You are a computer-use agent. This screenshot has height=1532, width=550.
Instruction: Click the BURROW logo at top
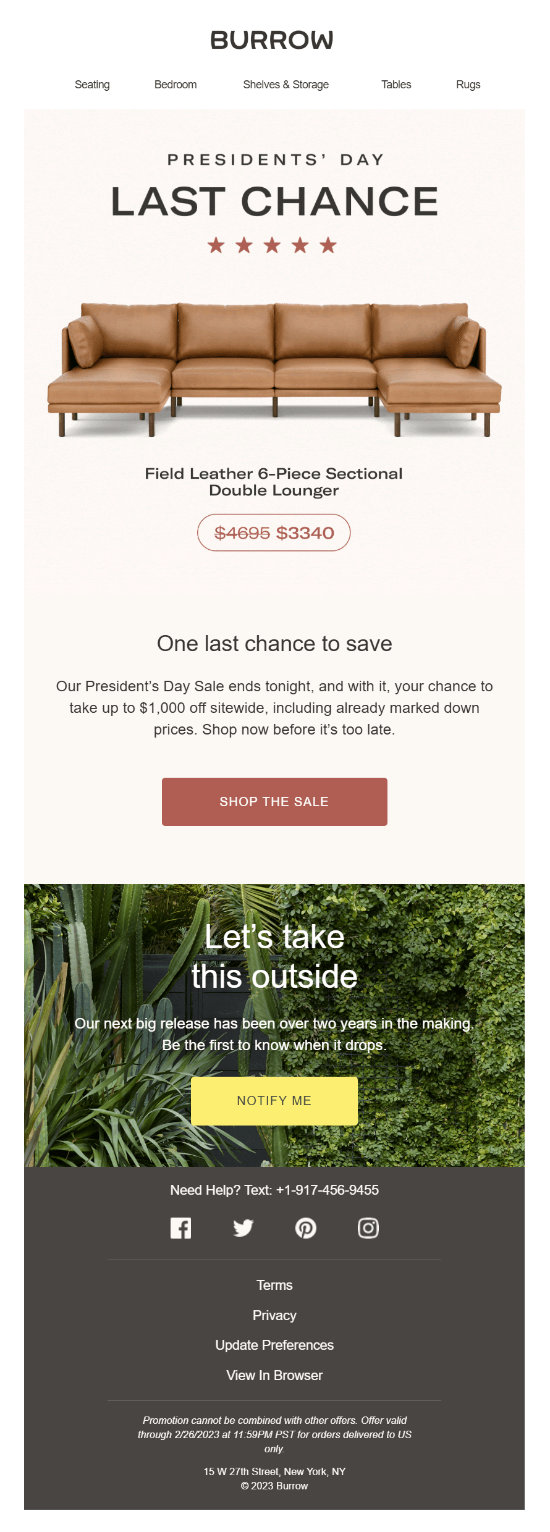(x=272, y=40)
